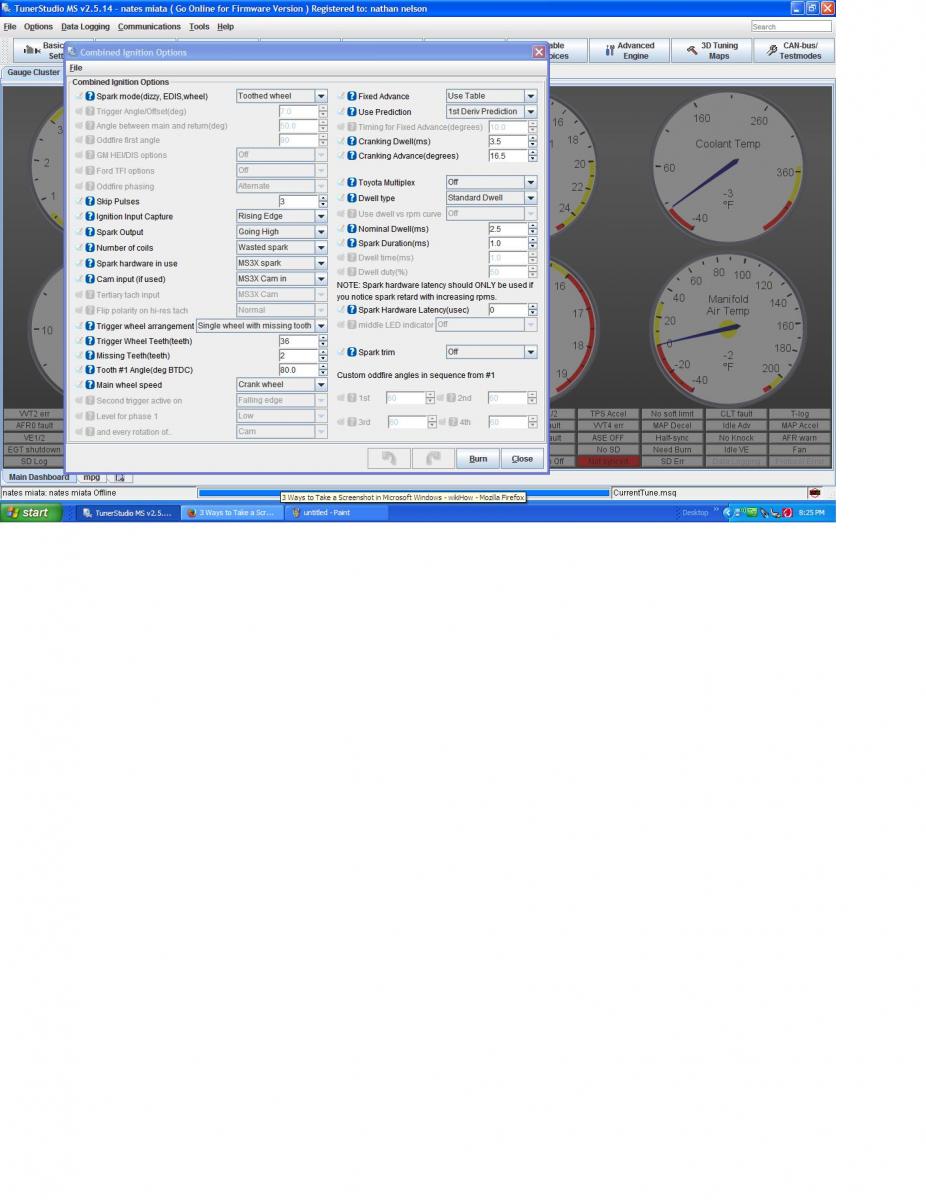Open the Cam input dropdown
Image resolution: width=926 pixels, height=1200 pixels.
pyautogui.click(x=282, y=279)
